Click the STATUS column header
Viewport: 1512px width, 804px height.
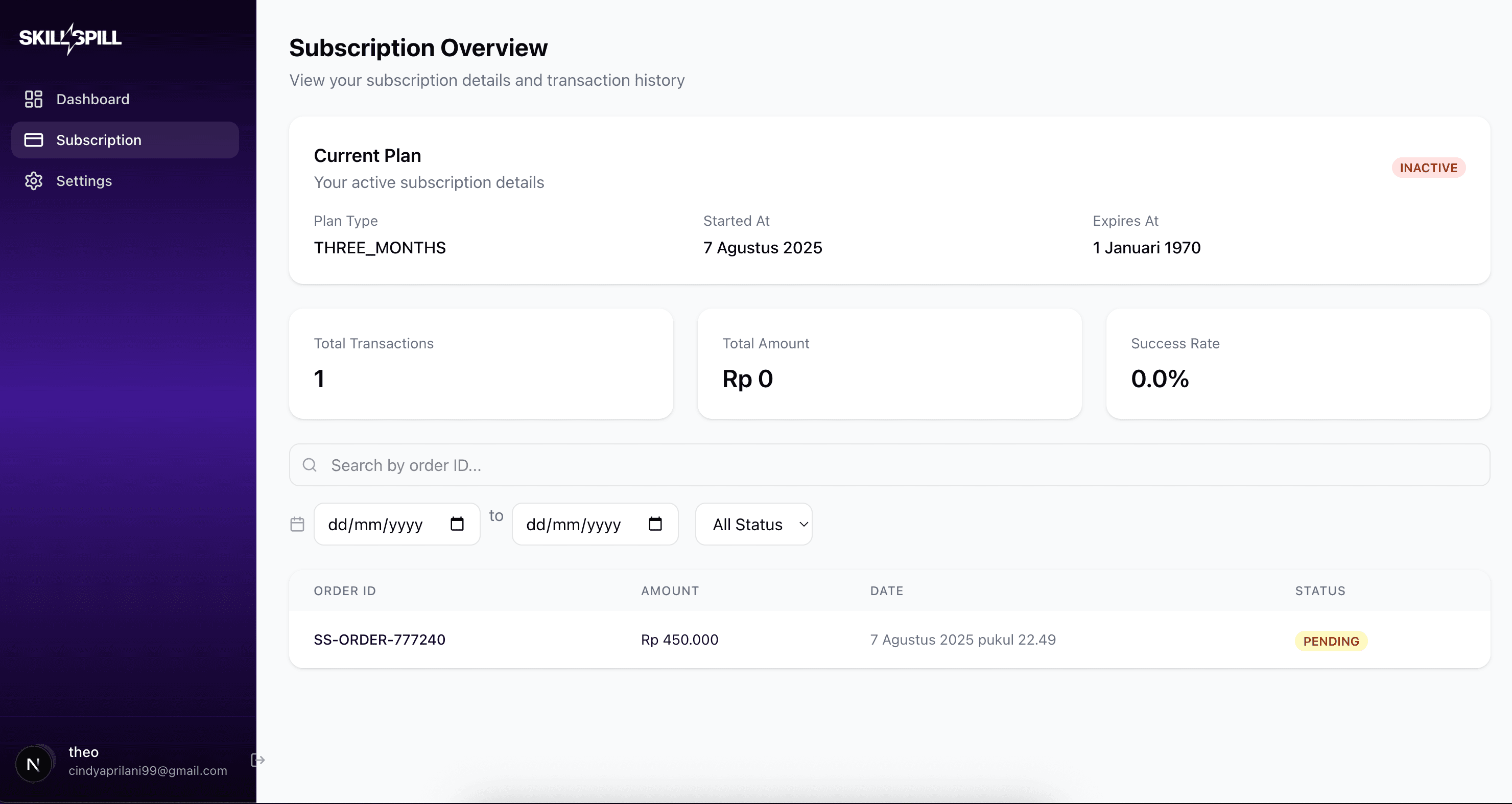[1320, 591]
